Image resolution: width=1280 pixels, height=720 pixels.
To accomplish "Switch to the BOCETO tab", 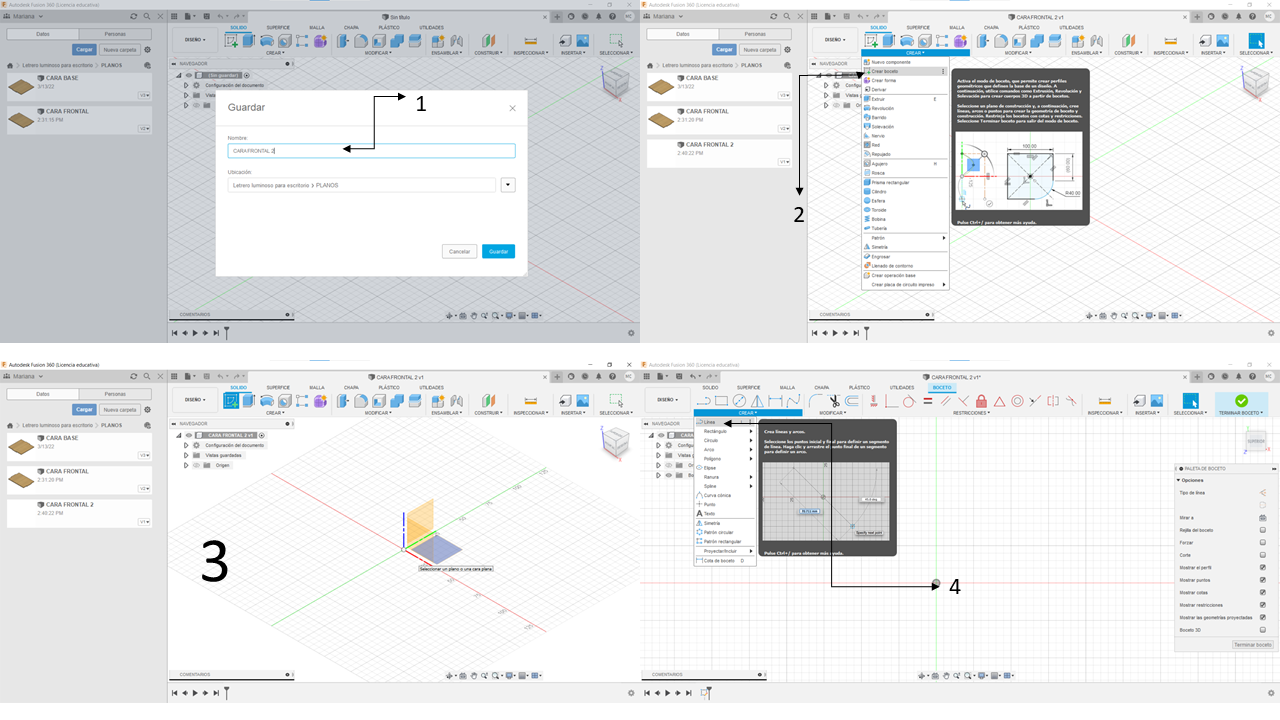I will pos(942,387).
